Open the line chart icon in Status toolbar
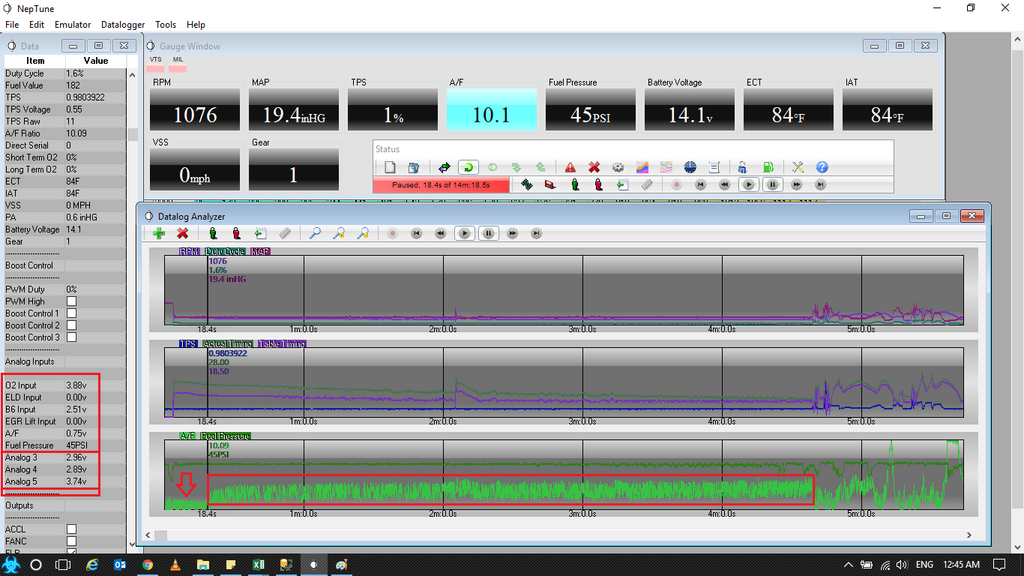 (x=666, y=167)
